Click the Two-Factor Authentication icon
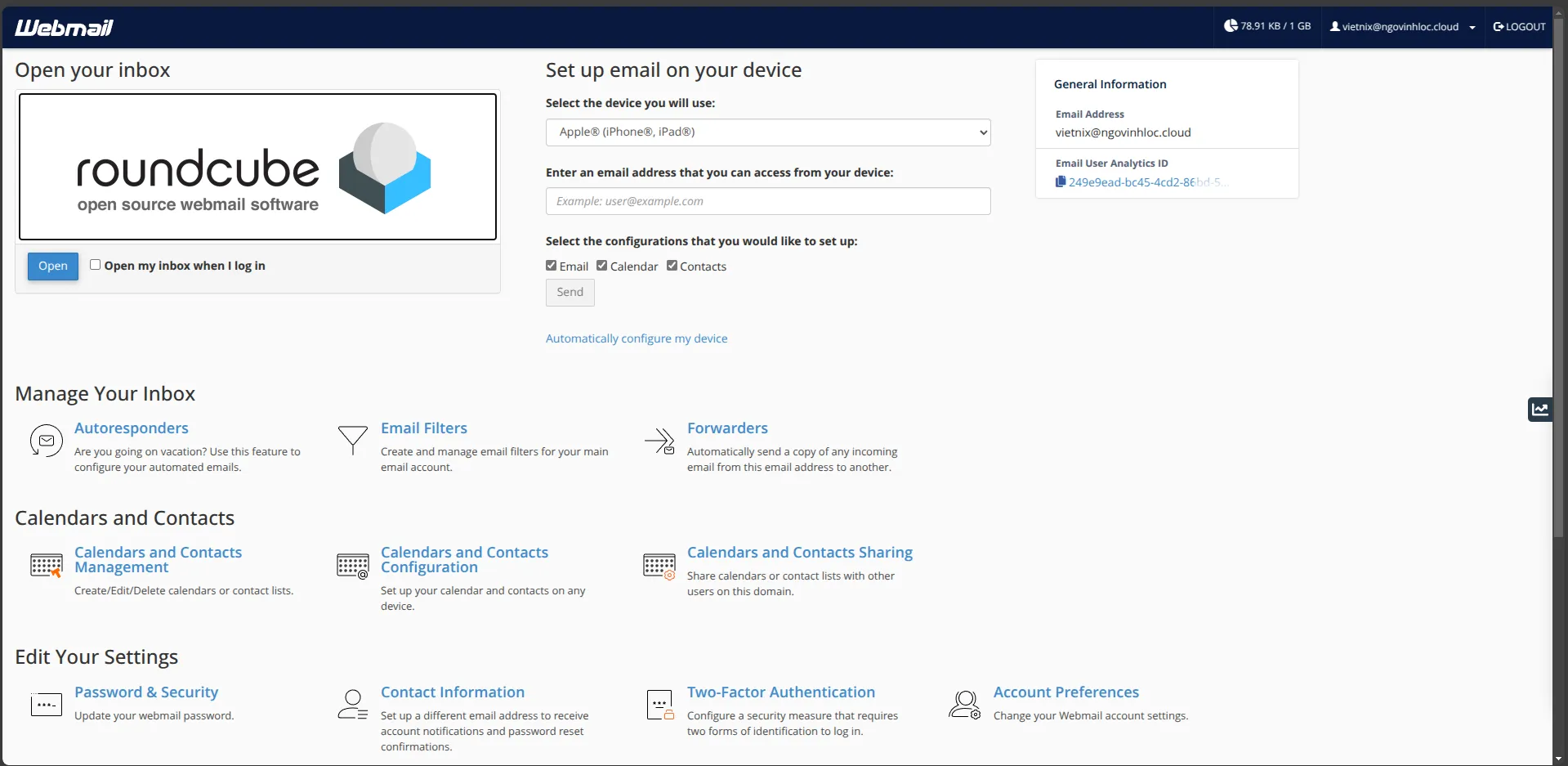Viewport: 1568px width, 766px height. (x=659, y=705)
